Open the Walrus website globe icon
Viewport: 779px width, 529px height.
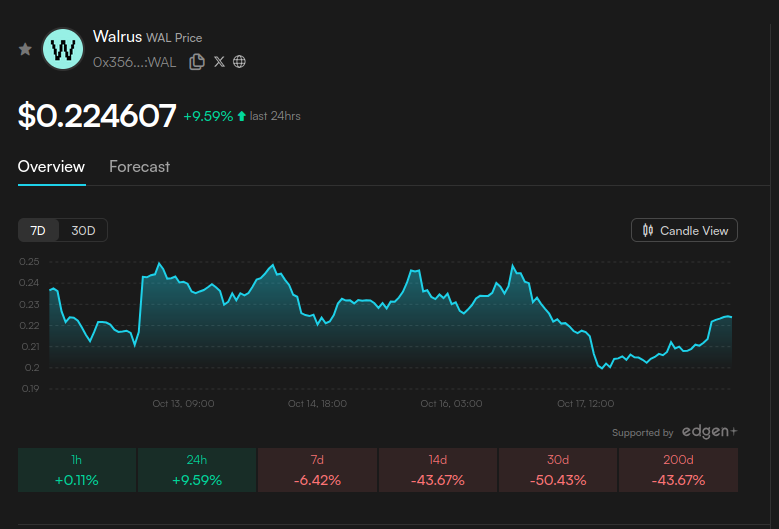click(239, 62)
